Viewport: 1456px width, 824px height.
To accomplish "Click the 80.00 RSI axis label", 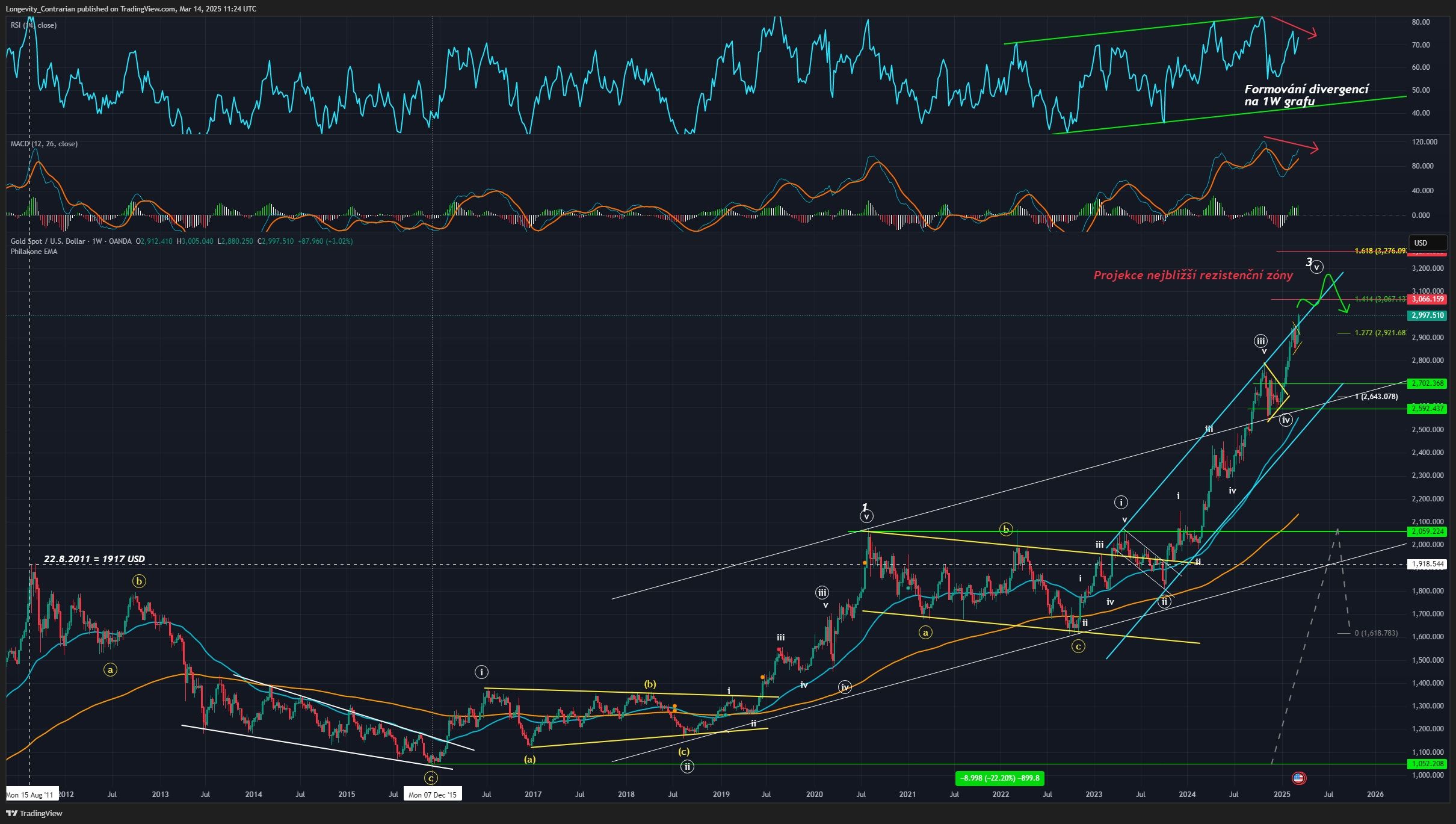I will [x=1421, y=22].
